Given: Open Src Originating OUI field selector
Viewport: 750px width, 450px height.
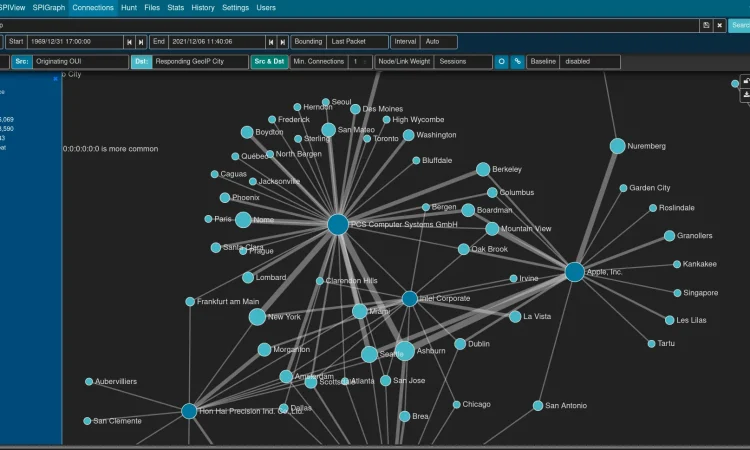Looking at the screenshot, I should pyautogui.click(x=80, y=62).
